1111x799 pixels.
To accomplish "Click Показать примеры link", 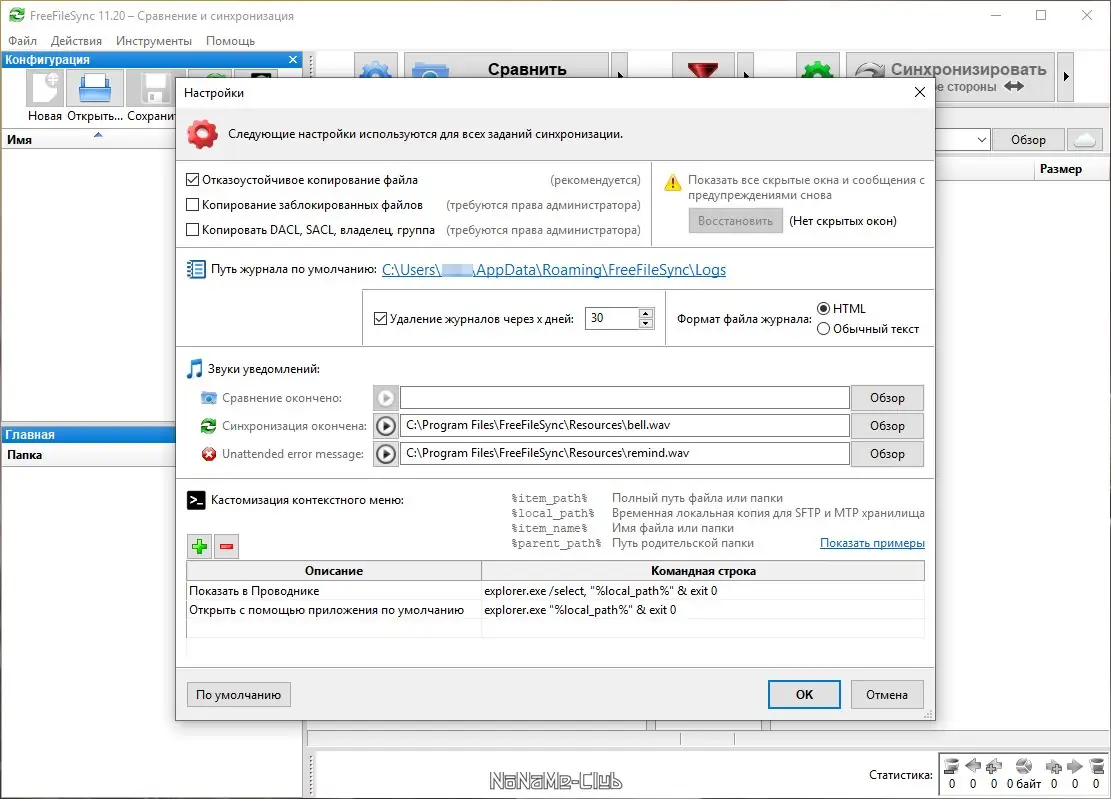I will pos(872,543).
